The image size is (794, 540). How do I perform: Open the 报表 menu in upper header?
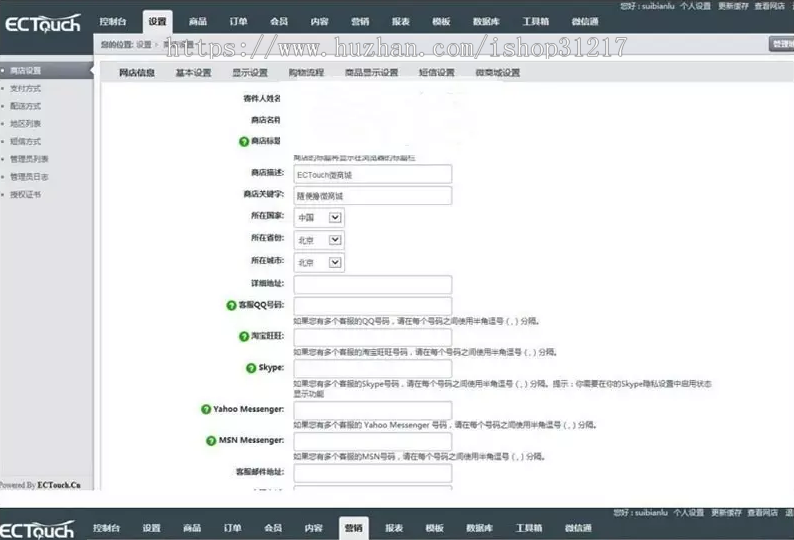click(x=401, y=22)
